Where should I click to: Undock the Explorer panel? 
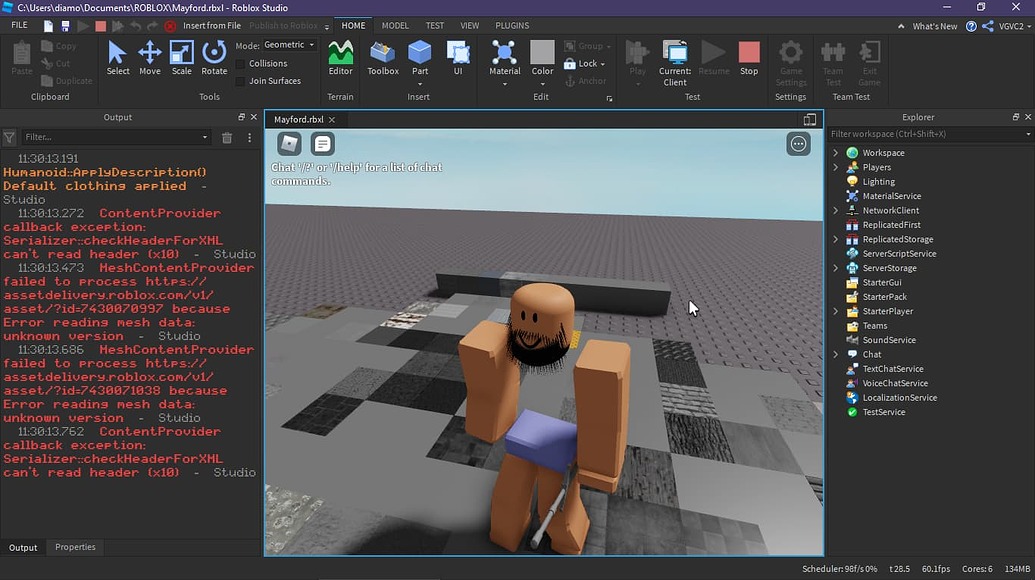click(x=1015, y=117)
